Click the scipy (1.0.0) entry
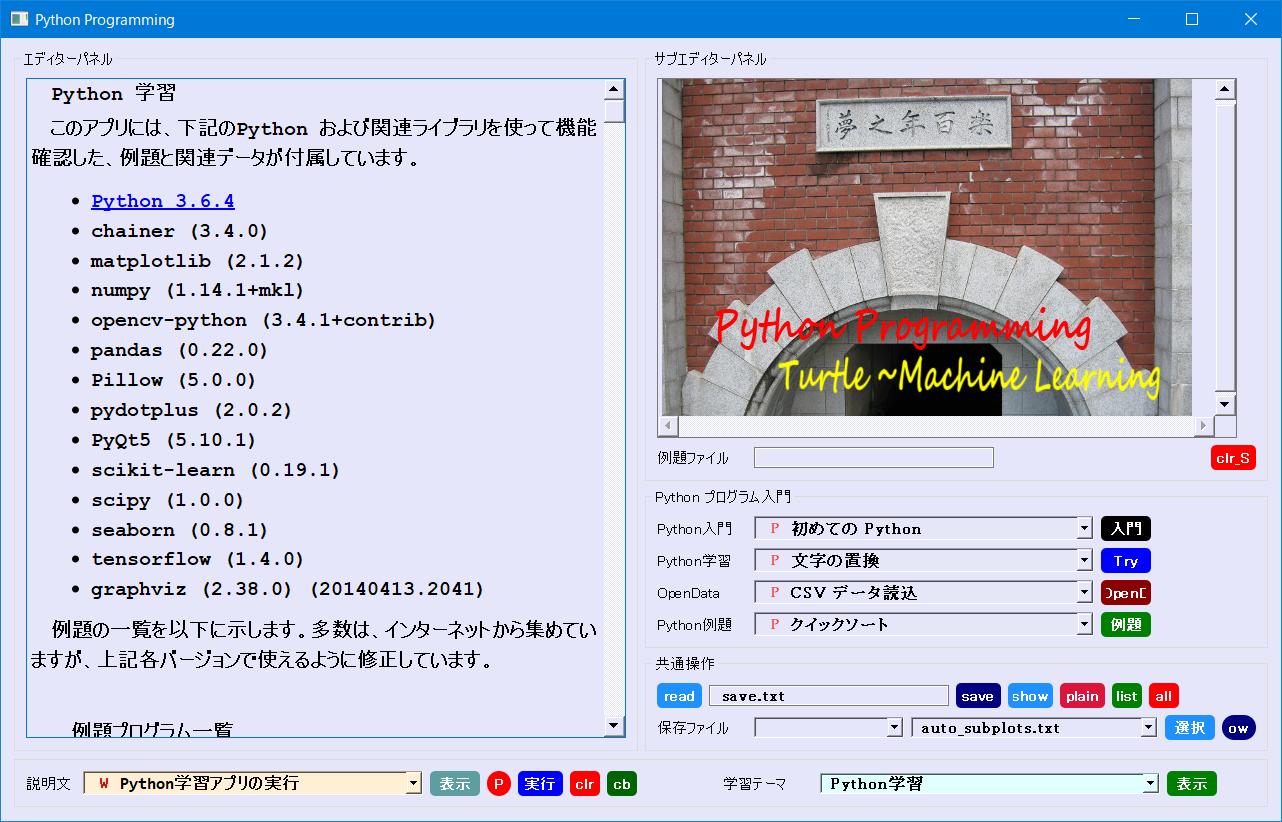The image size is (1282, 822). (x=168, y=500)
